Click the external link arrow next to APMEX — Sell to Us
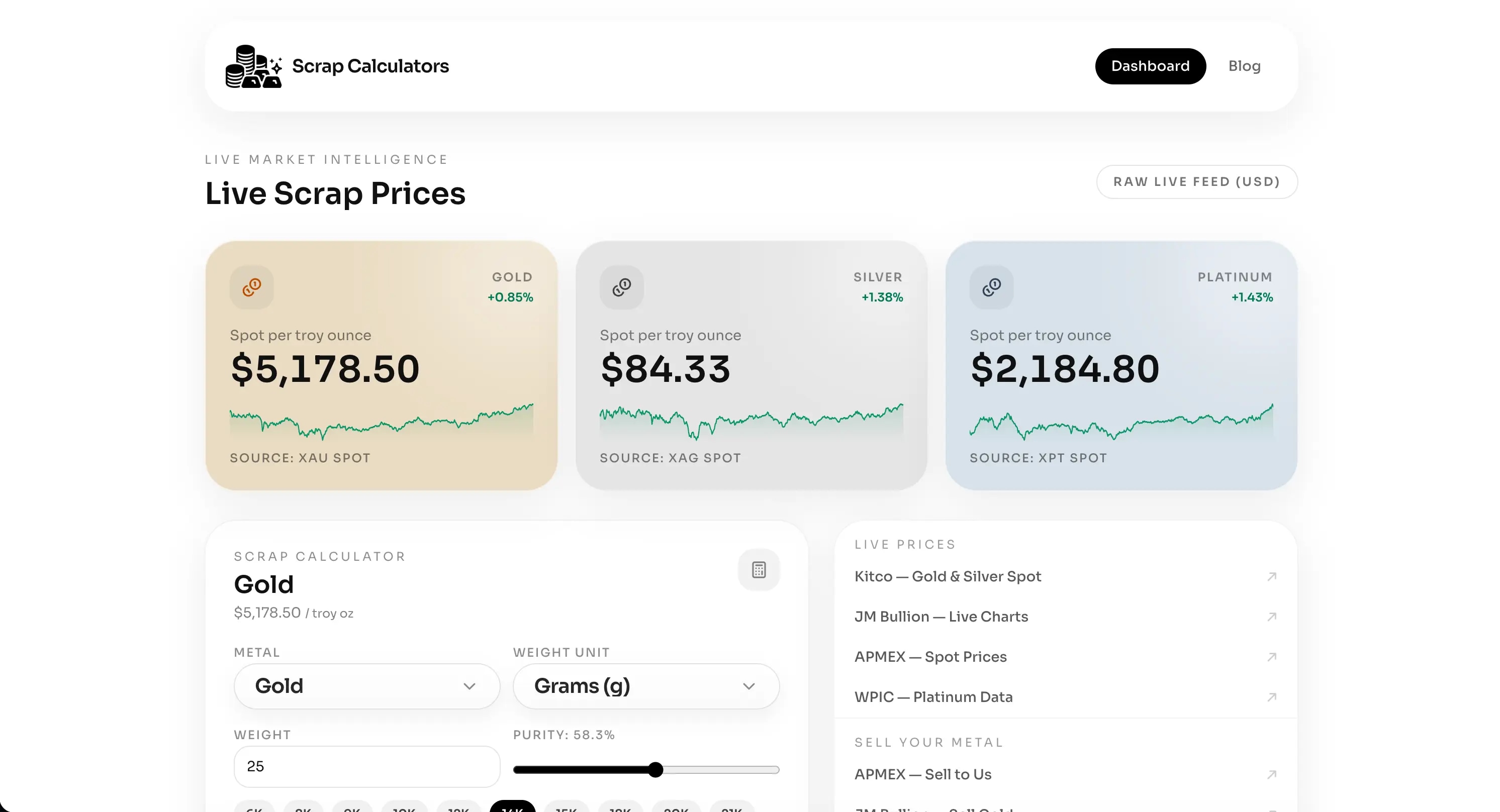This screenshot has height=812, width=1500. pyautogui.click(x=1272, y=774)
